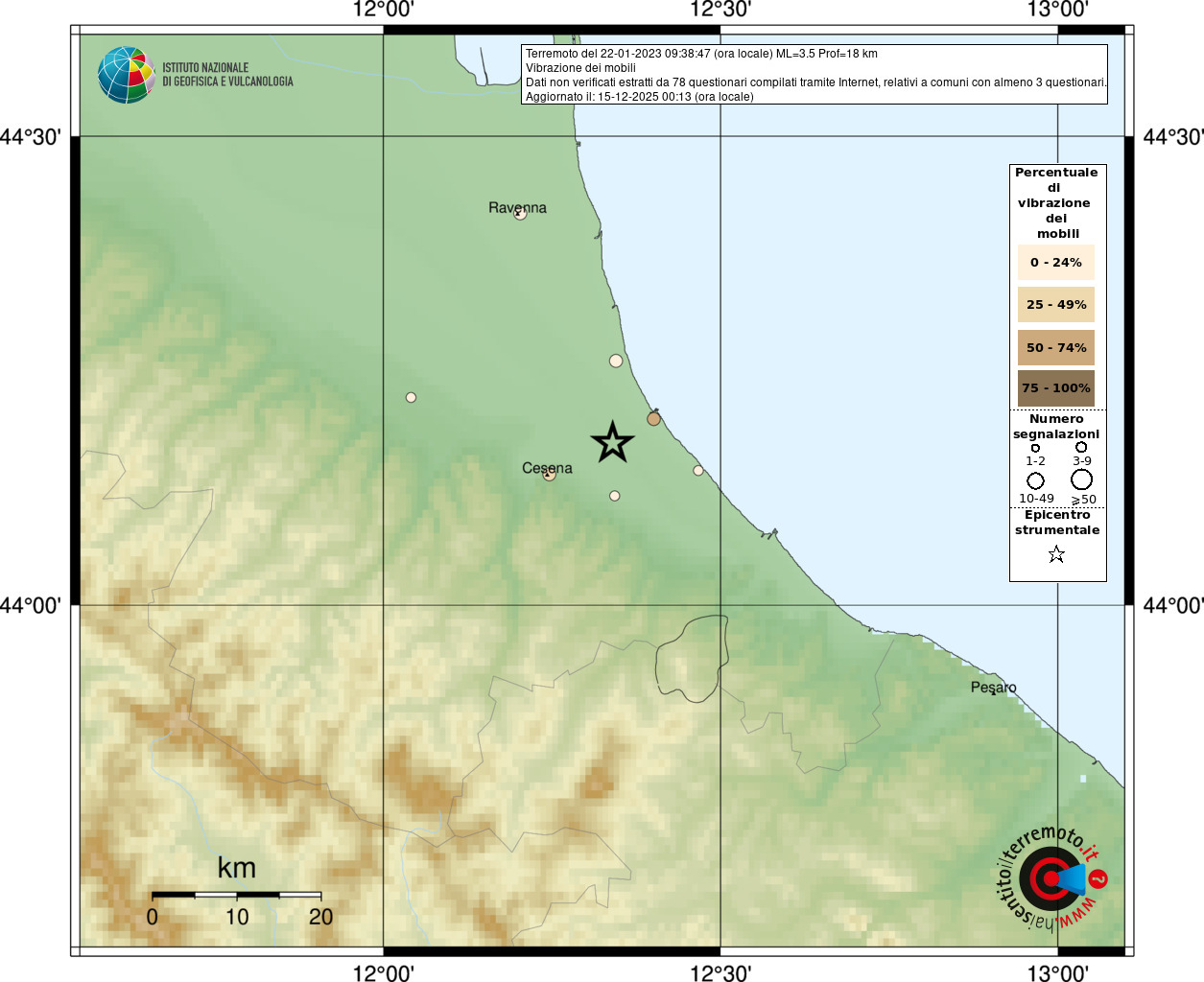This screenshot has height=982, width=1204.
Task: Click the 25 - 49% legend swatch
Action: (1056, 305)
